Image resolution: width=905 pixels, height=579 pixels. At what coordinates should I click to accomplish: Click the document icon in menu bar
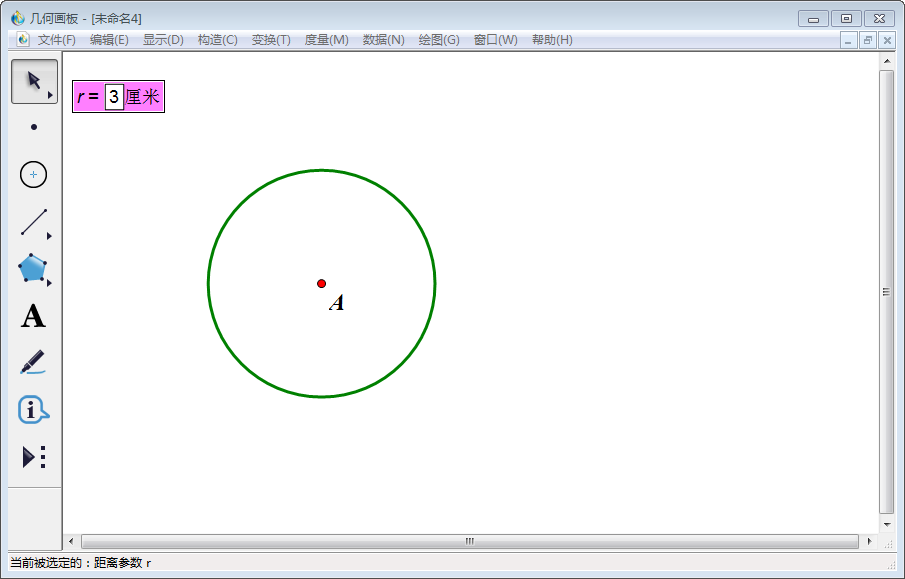click(23, 39)
